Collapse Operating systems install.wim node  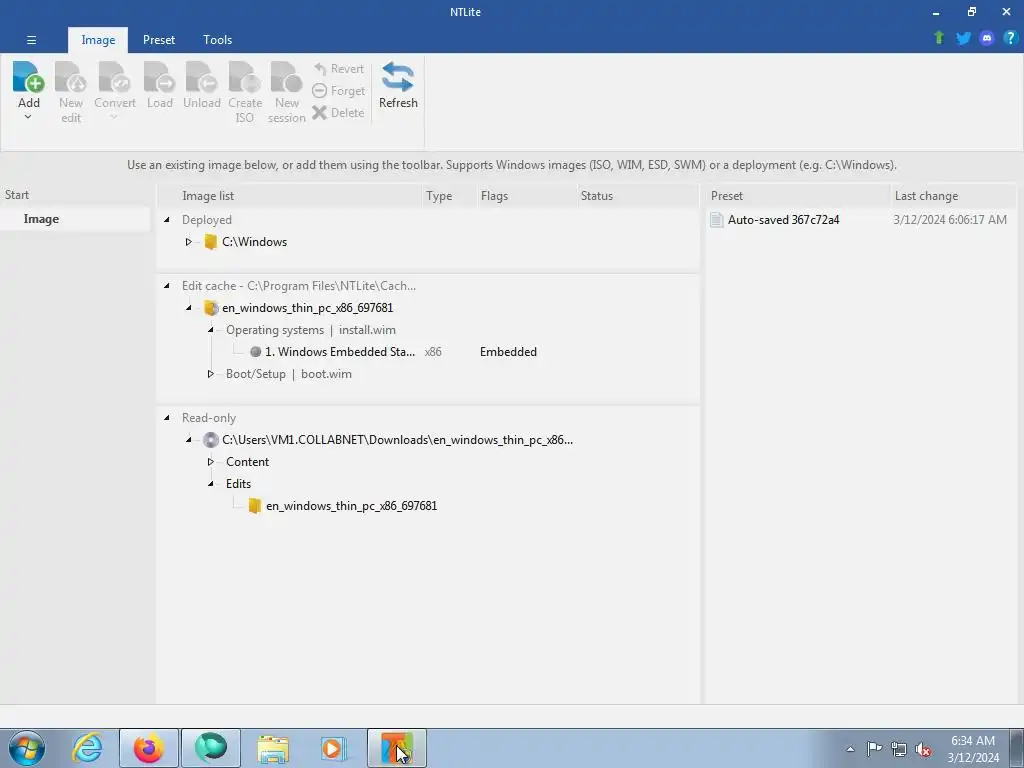(x=210, y=330)
